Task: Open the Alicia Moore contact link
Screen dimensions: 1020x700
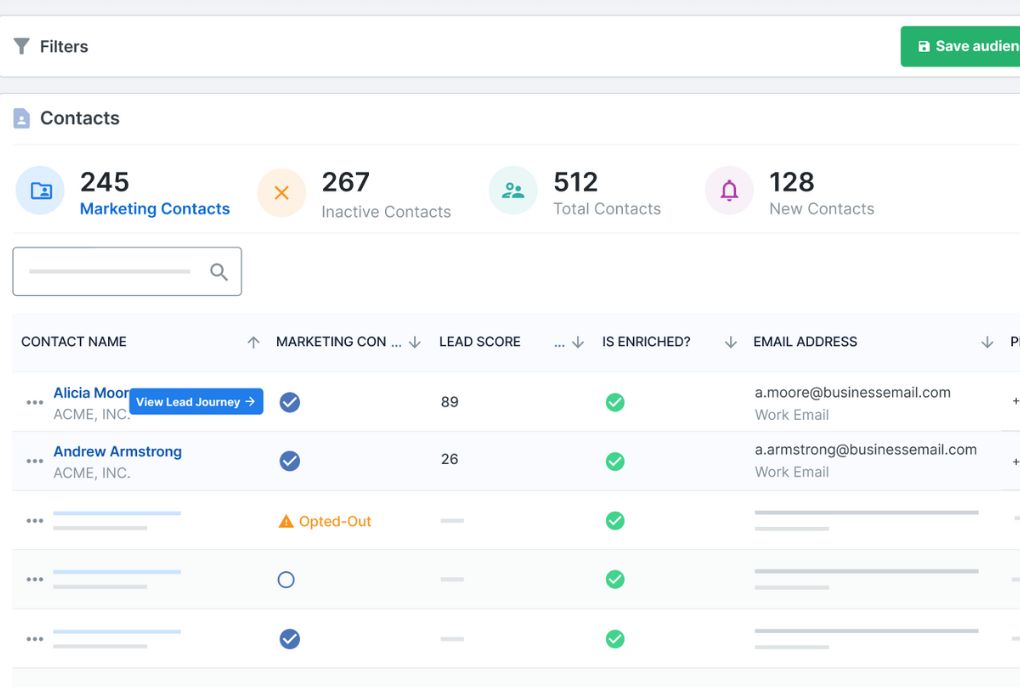Action: (91, 393)
